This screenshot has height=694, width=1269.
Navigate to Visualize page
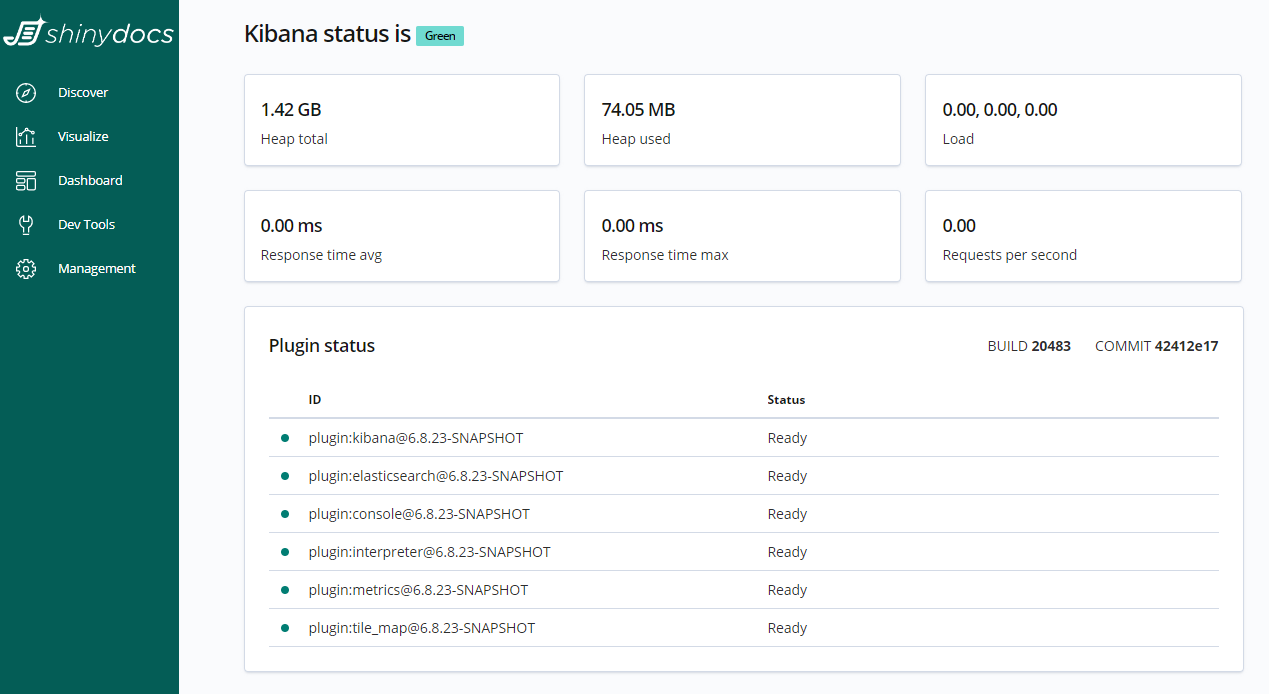pyautogui.click(x=83, y=137)
